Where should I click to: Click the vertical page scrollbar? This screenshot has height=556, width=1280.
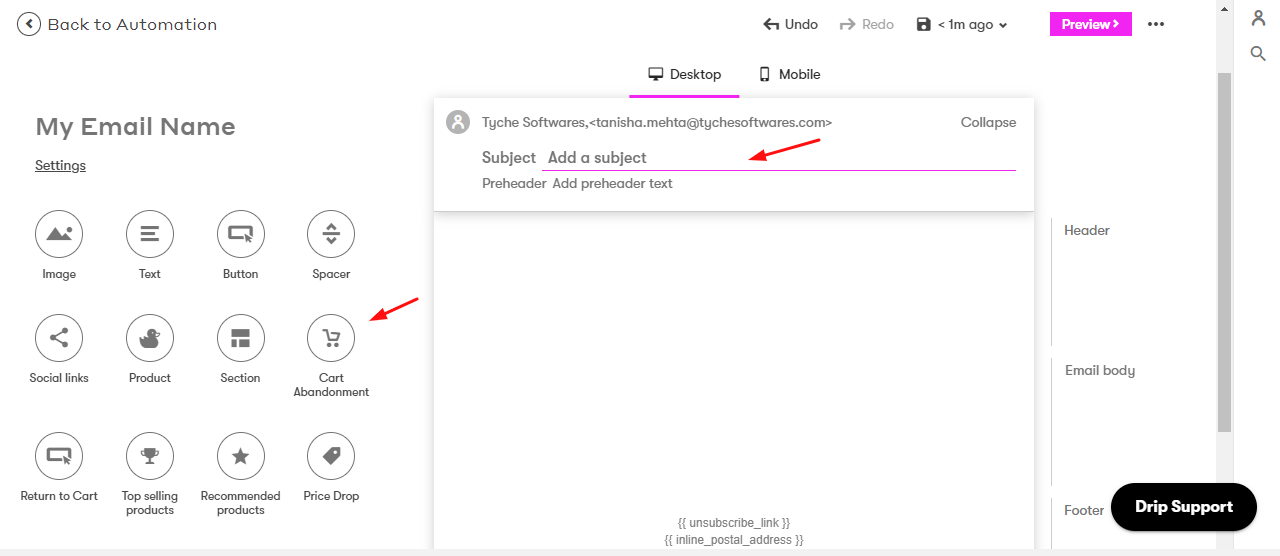(1224, 252)
